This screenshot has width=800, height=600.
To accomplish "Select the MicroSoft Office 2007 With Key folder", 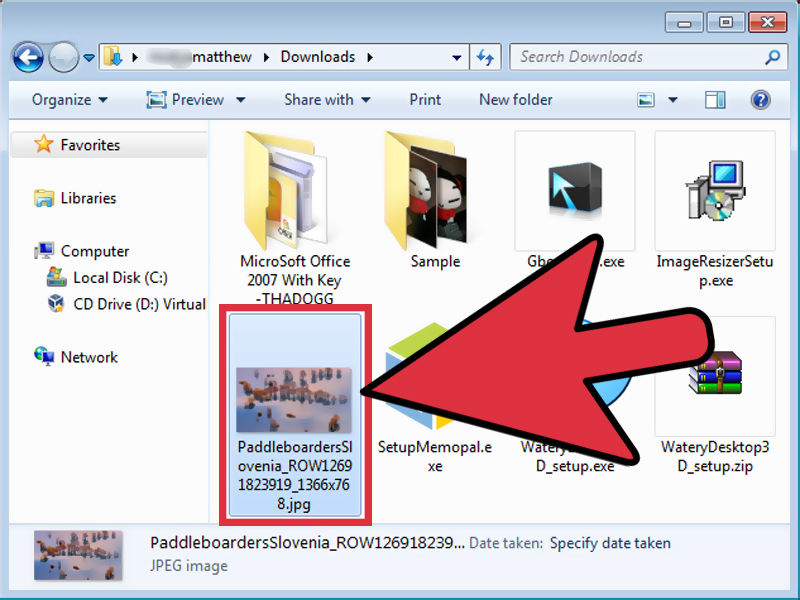I will click(x=286, y=191).
